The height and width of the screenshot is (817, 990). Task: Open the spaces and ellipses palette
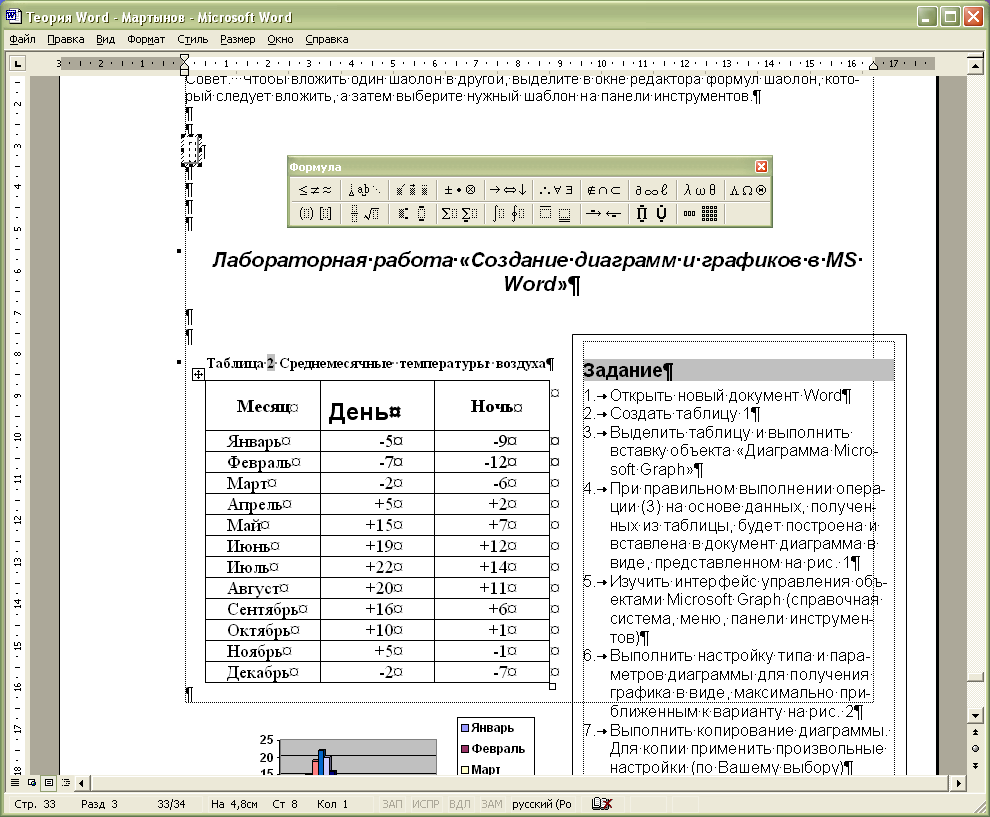pyautogui.click(x=364, y=190)
